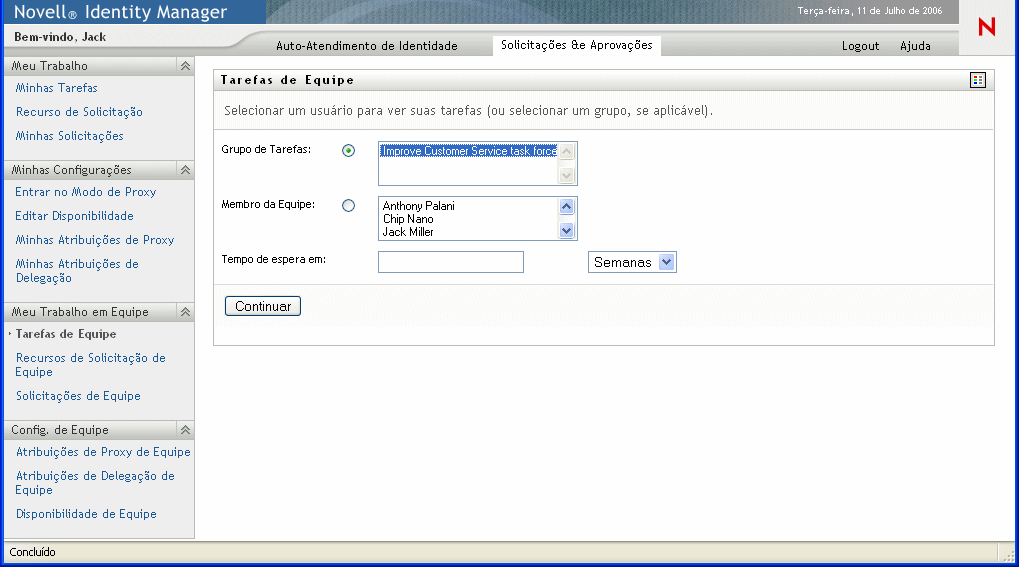Switch to Auto-Atendimento de Identidade tab

click(366, 46)
